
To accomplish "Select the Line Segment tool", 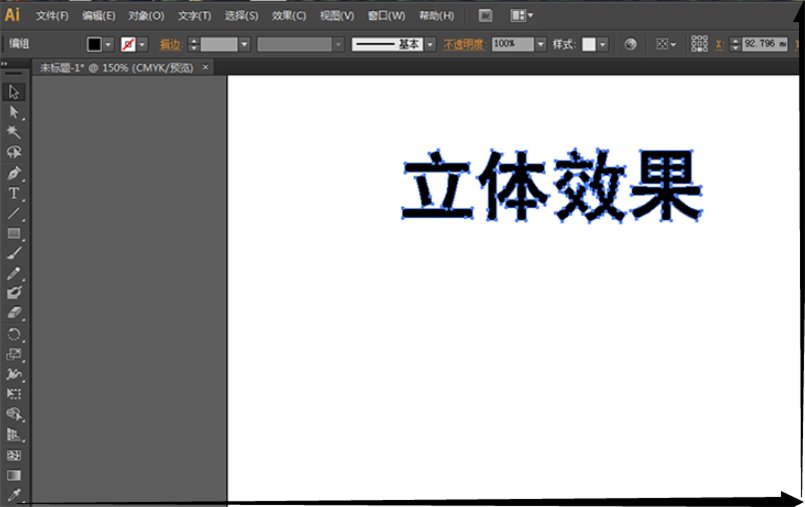I will (x=14, y=213).
